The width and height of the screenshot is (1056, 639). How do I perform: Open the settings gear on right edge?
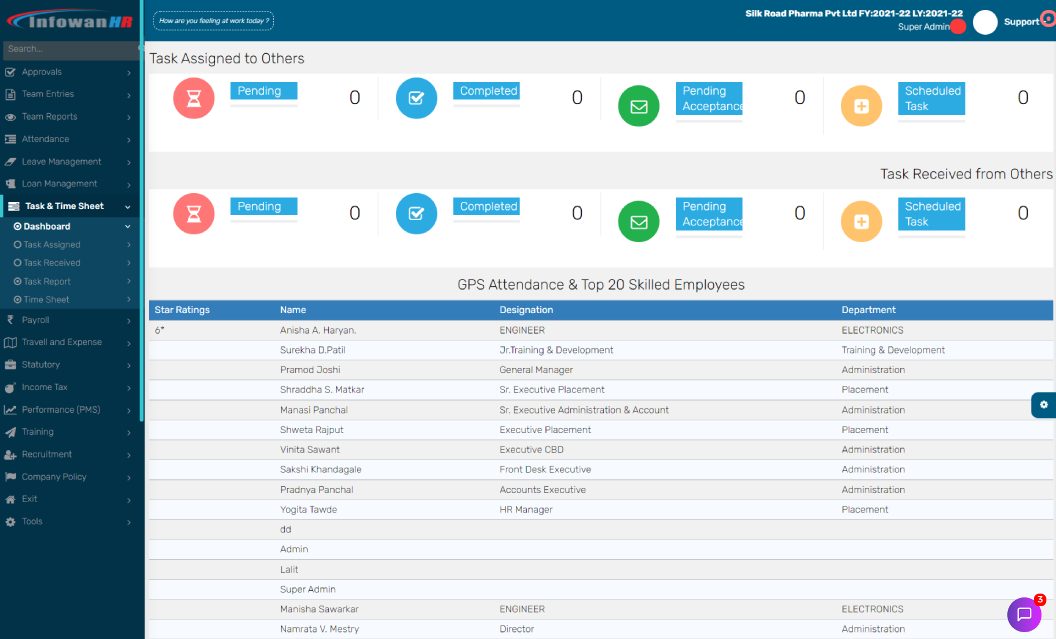tap(1043, 404)
